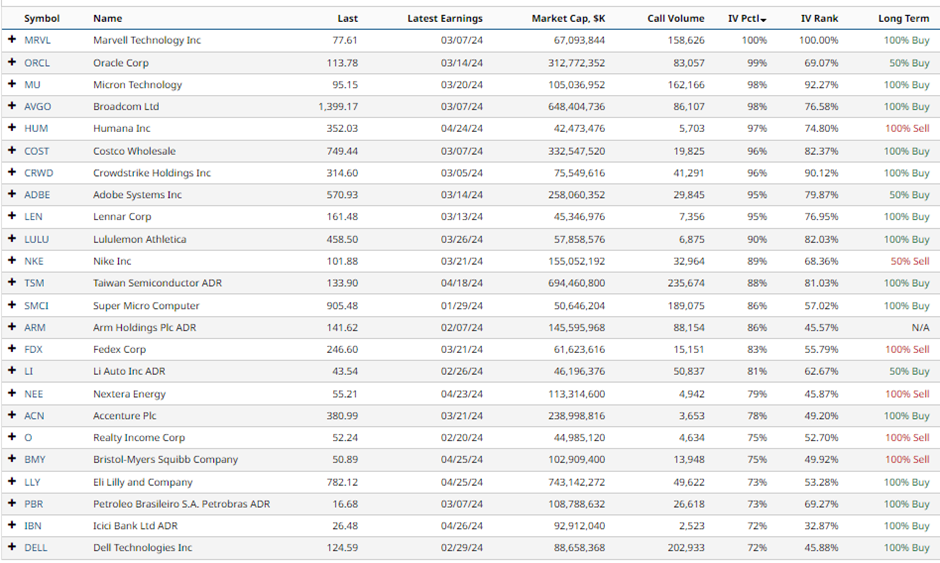Click plus icon beside TSM
The height and width of the screenshot is (563, 940).
click(x=12, y=283)
